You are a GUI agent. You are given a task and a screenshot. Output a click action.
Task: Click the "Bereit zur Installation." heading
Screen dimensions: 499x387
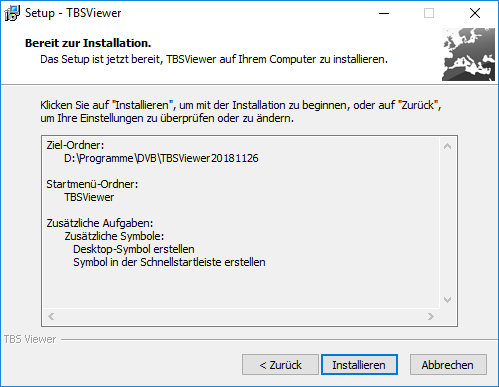click(88, 43)
